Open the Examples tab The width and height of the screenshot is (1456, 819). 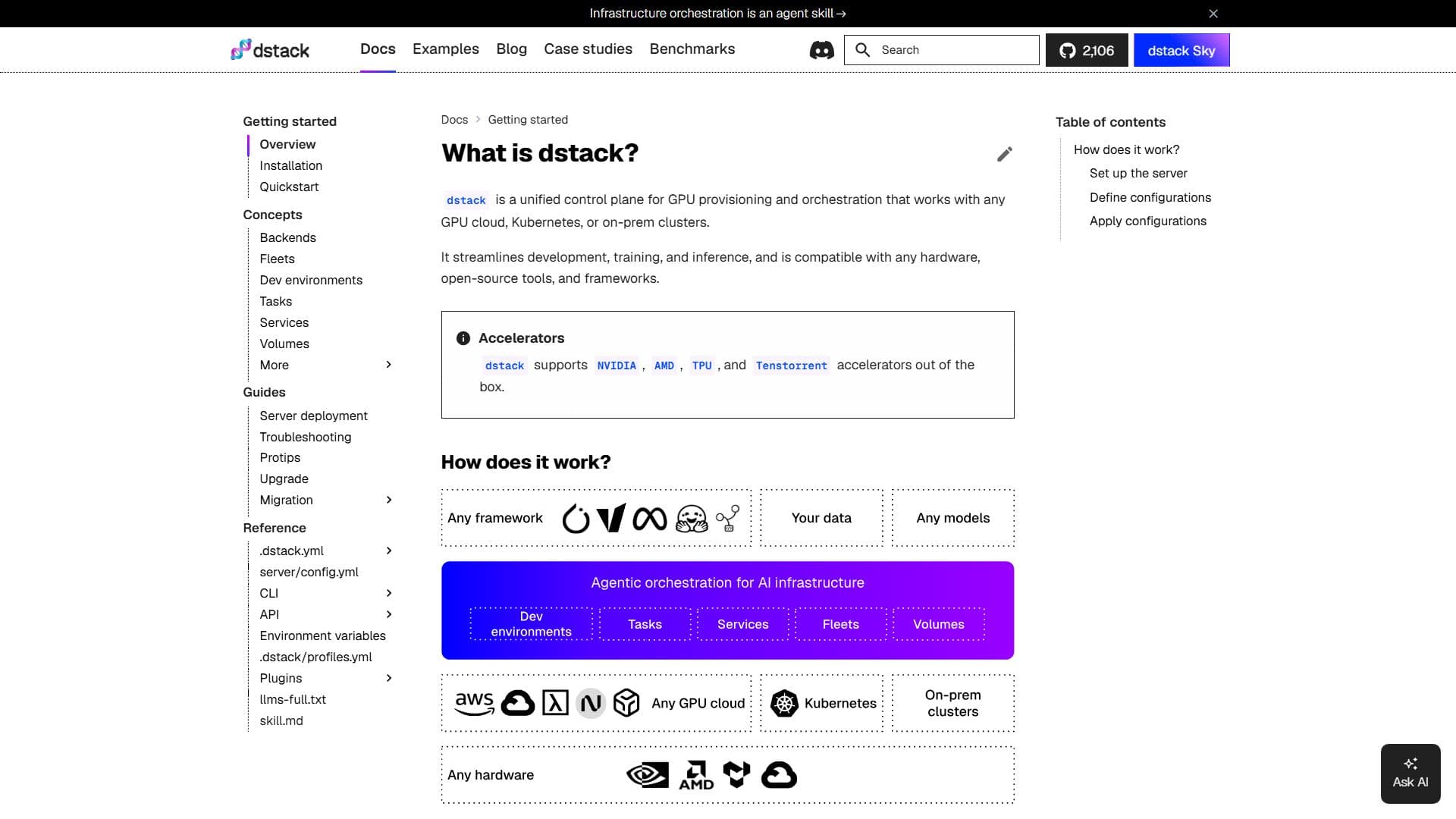[x=446, y=49]
